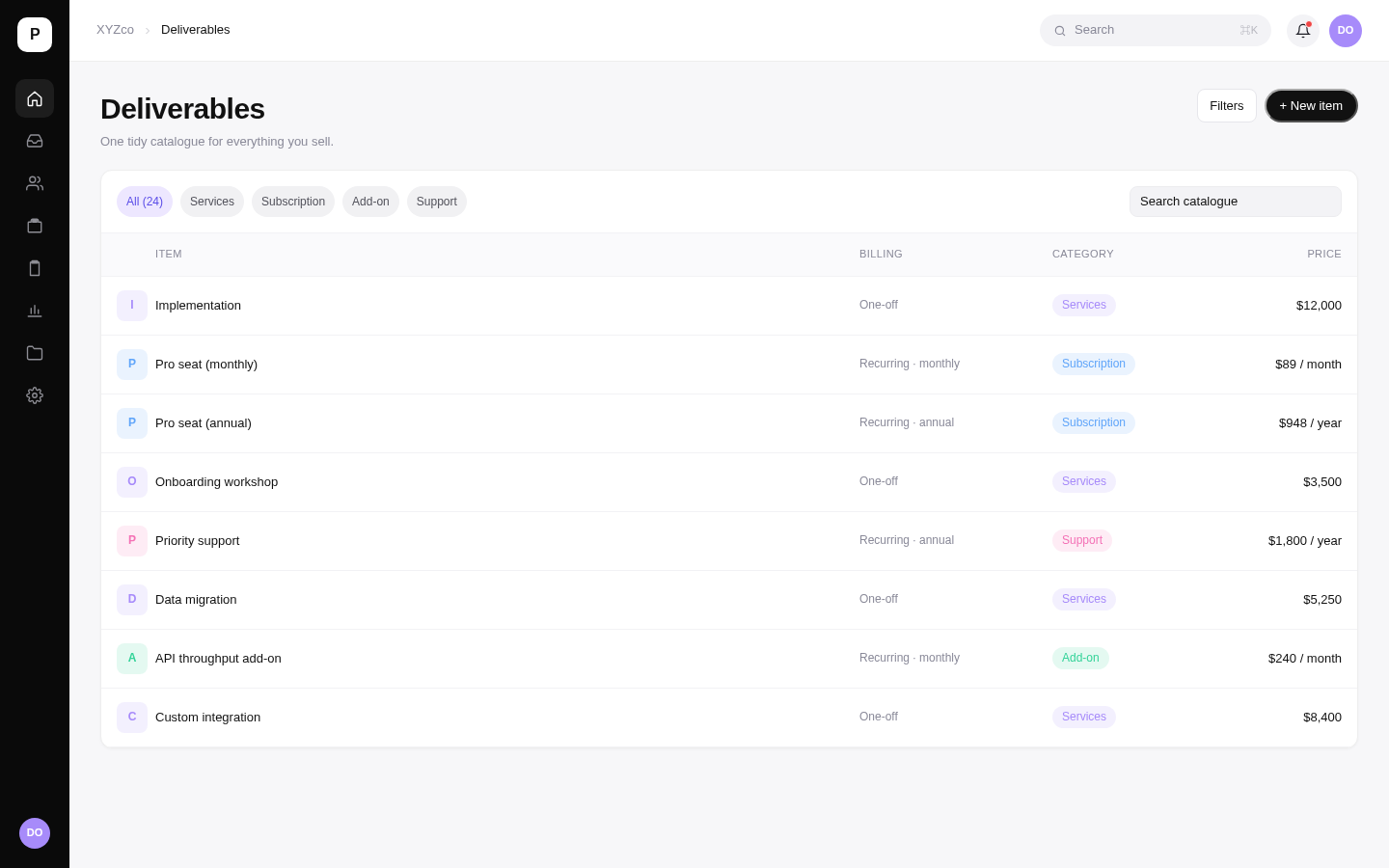Click the Data migration D badge
This screenshot has width=1389, height=868.
point(132,600)
